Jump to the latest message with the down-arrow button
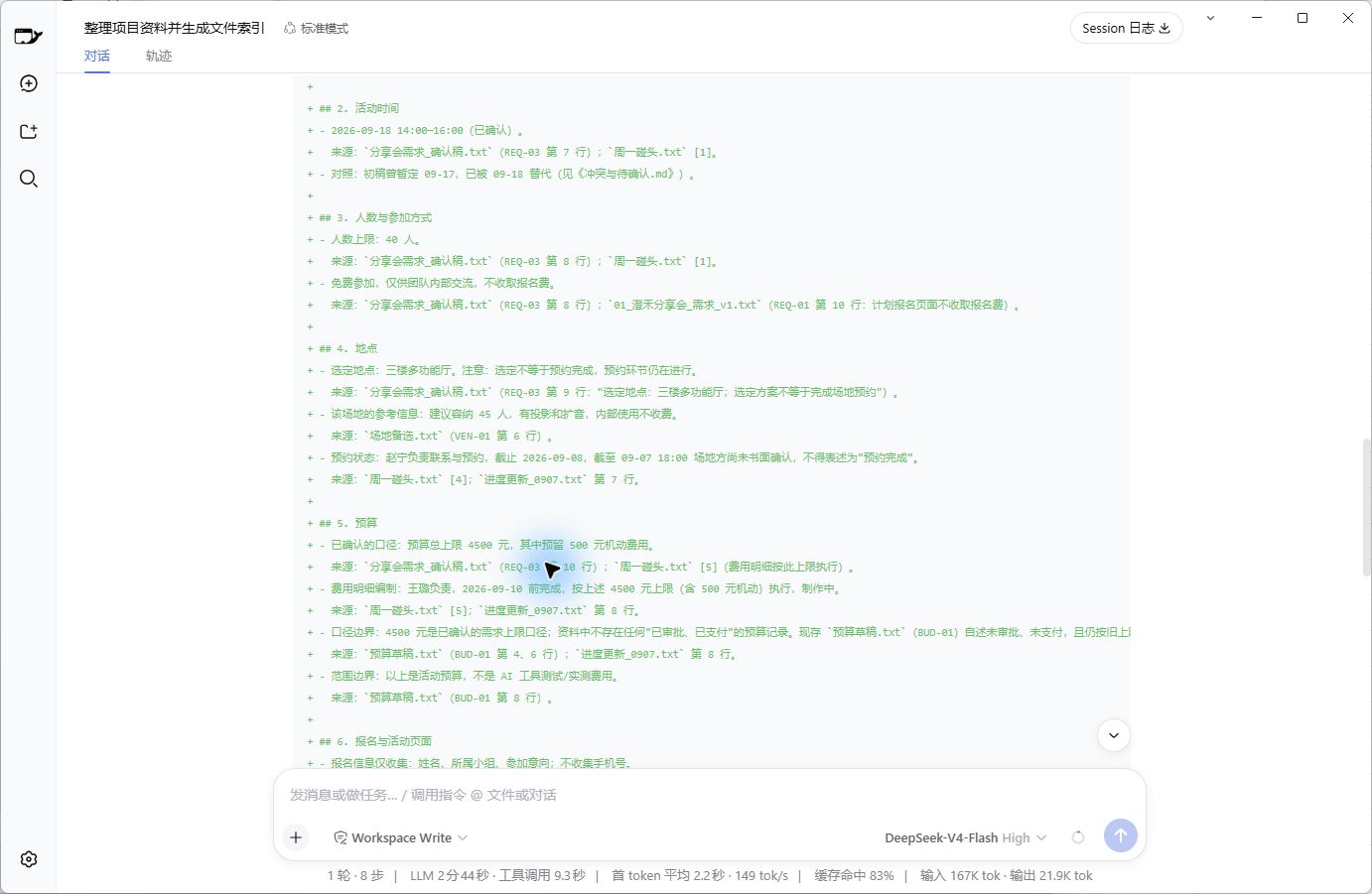 (x=1114, y=735)
